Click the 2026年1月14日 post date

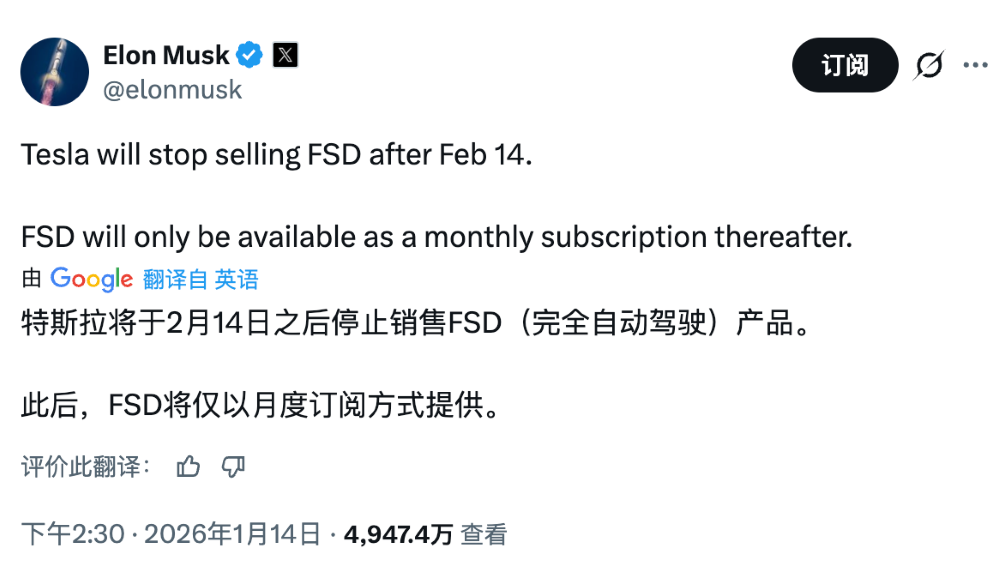(232, 534)
